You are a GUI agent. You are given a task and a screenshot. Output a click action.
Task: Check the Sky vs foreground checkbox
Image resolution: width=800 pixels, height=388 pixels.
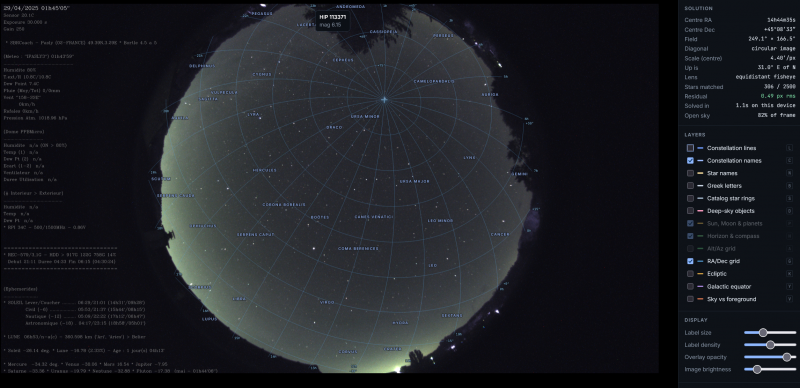pyautogui.click(x=690, y=299)
